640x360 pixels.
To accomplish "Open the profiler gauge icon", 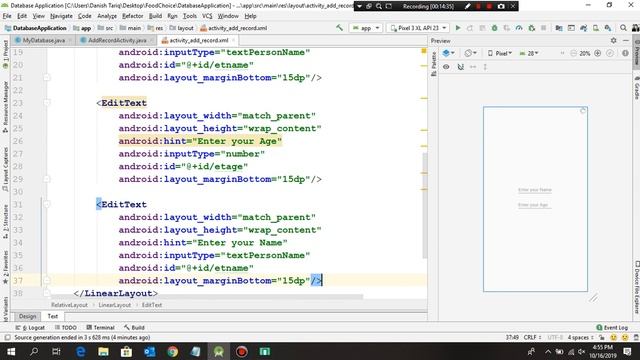I will (x=519, y=28).
